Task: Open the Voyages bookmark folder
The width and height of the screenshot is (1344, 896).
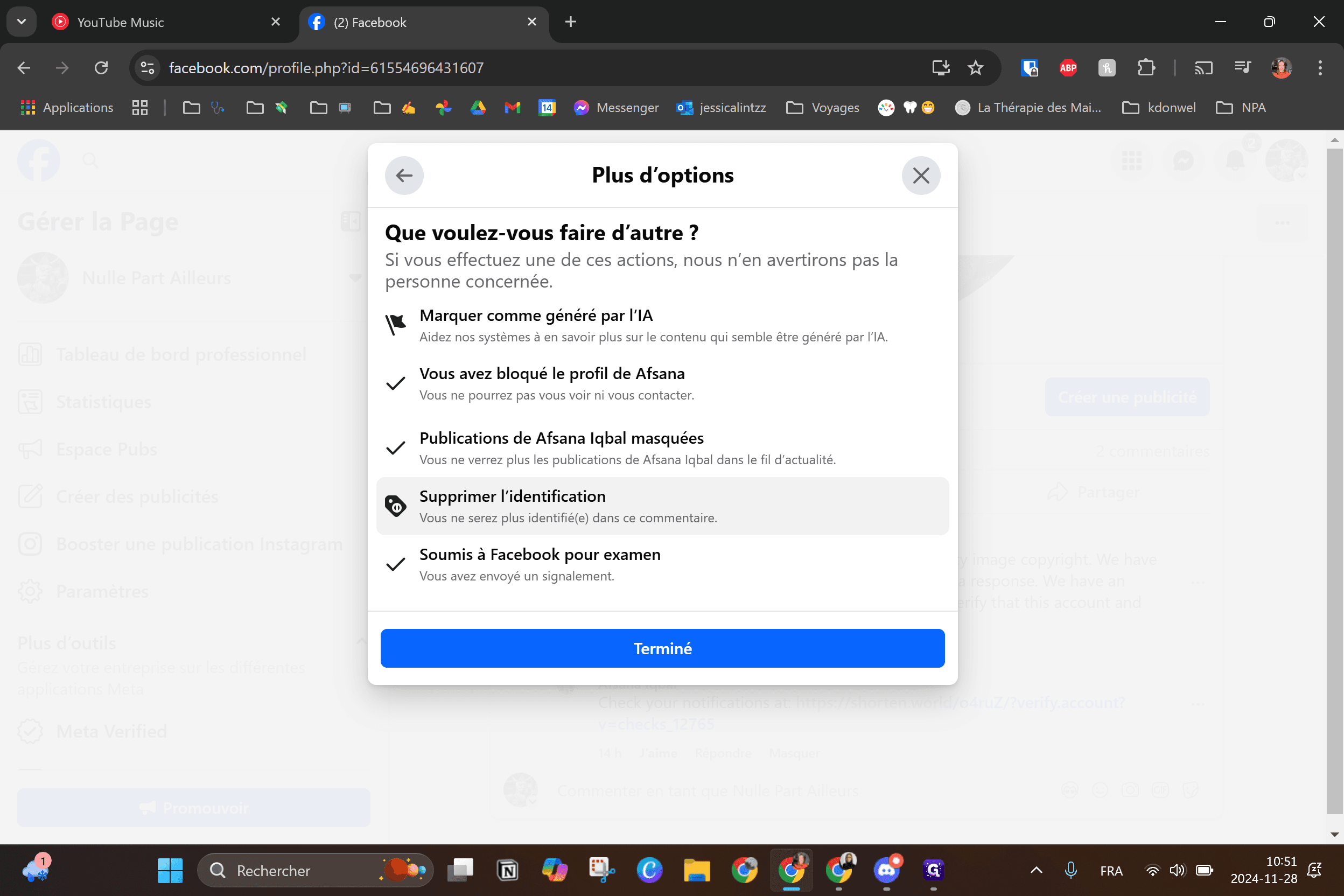Action: 823,108
